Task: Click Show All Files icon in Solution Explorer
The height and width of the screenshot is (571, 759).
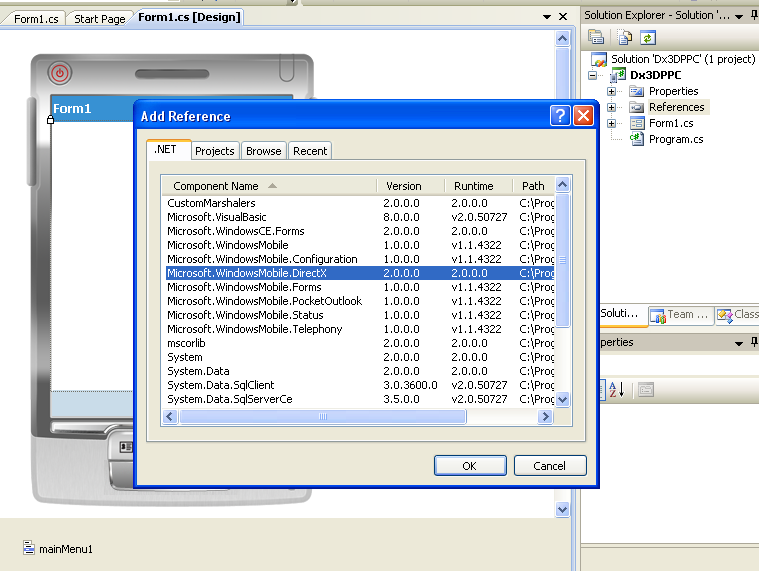Action: [625, 37]
